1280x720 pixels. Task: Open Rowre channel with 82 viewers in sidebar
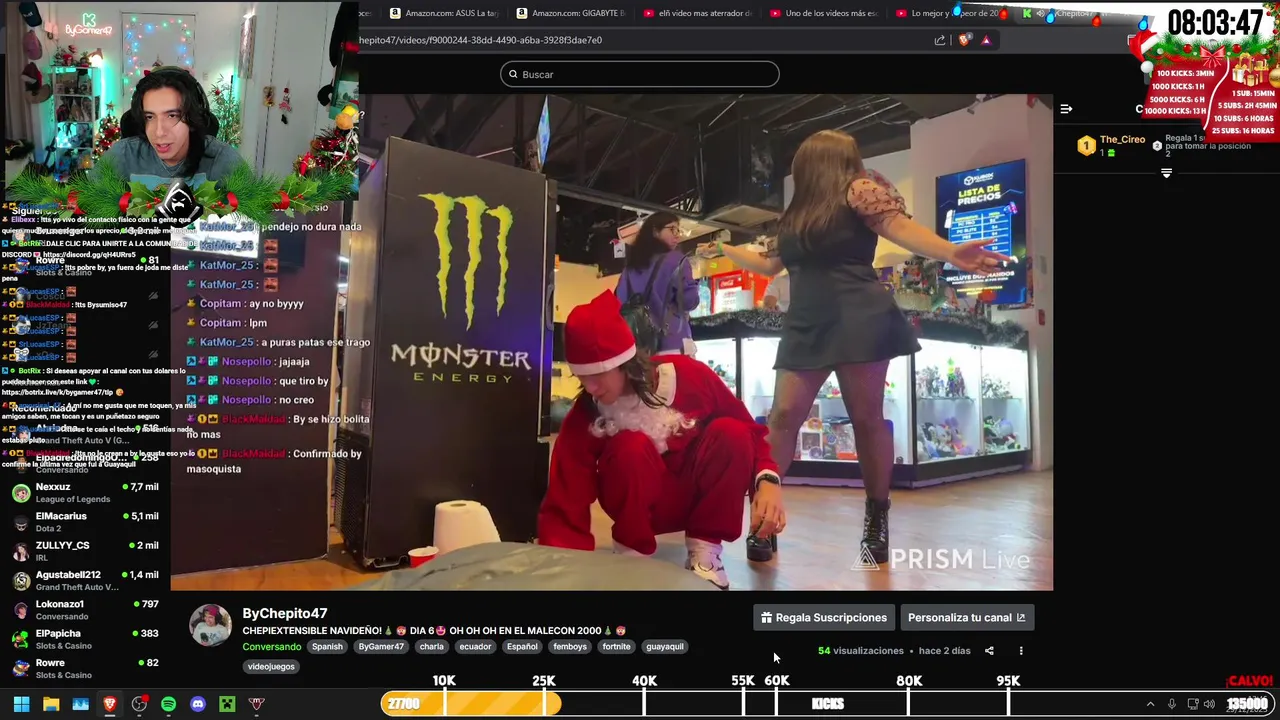tap(85, 668)
